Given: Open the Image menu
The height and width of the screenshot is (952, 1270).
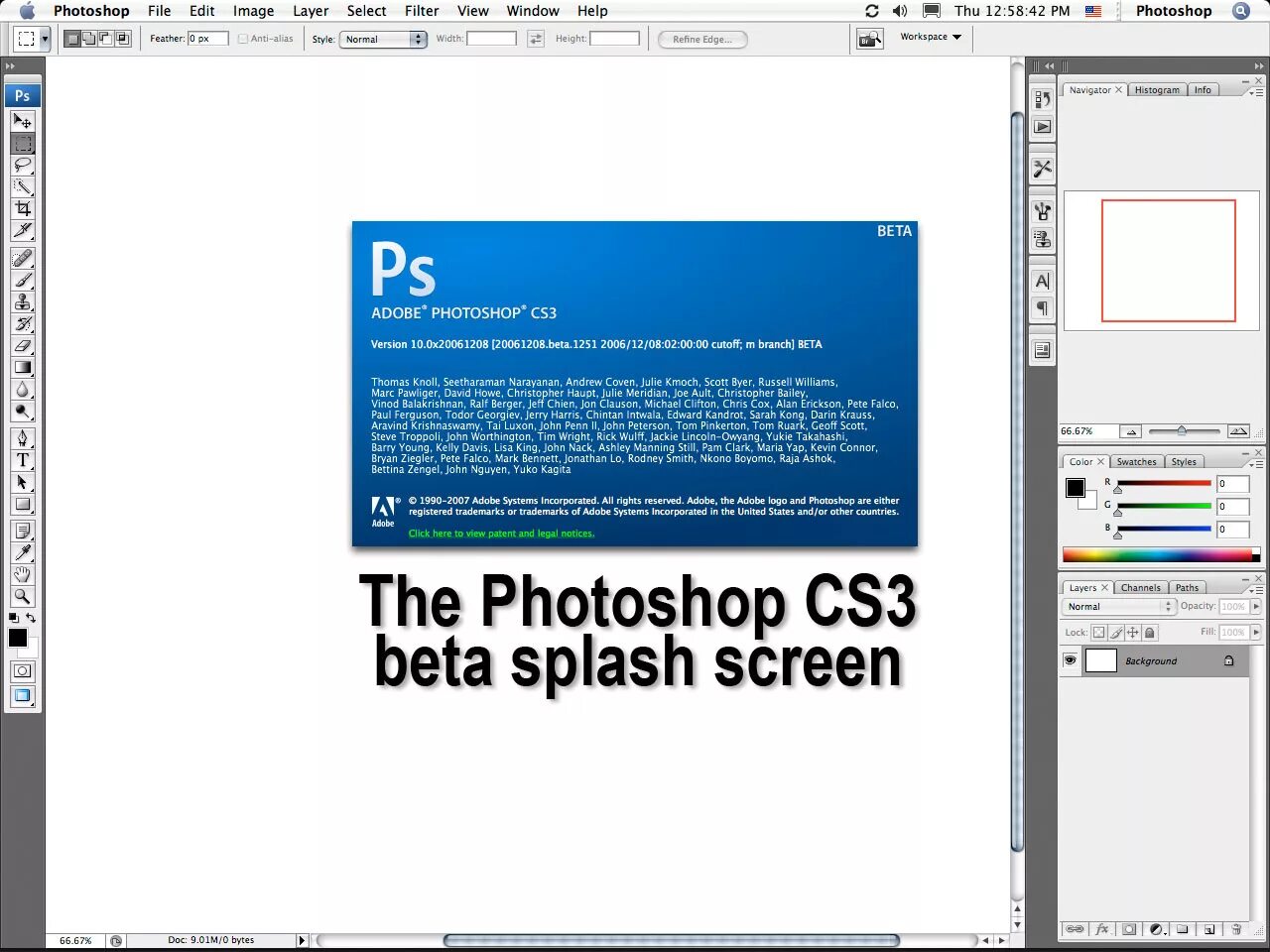Looking at the screenshot, I should coord(253,11).
